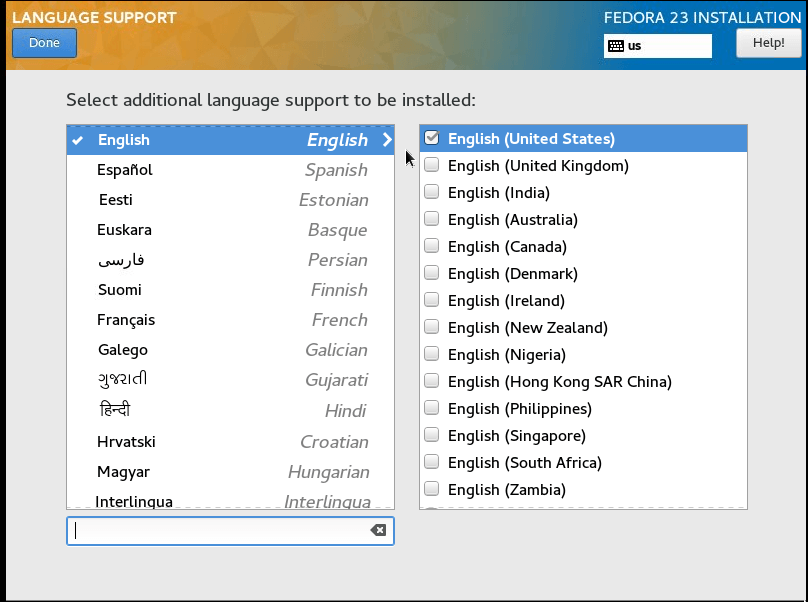The image size is (808, 602).
Task: Check English (Hong Kong SAR China)
Action: coord(431,381)
